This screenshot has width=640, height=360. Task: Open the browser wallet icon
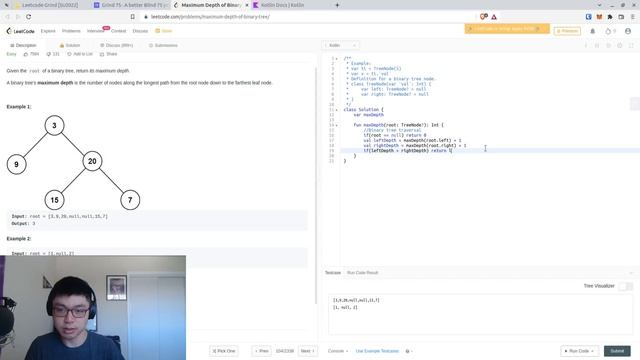(x=621, y=17)
